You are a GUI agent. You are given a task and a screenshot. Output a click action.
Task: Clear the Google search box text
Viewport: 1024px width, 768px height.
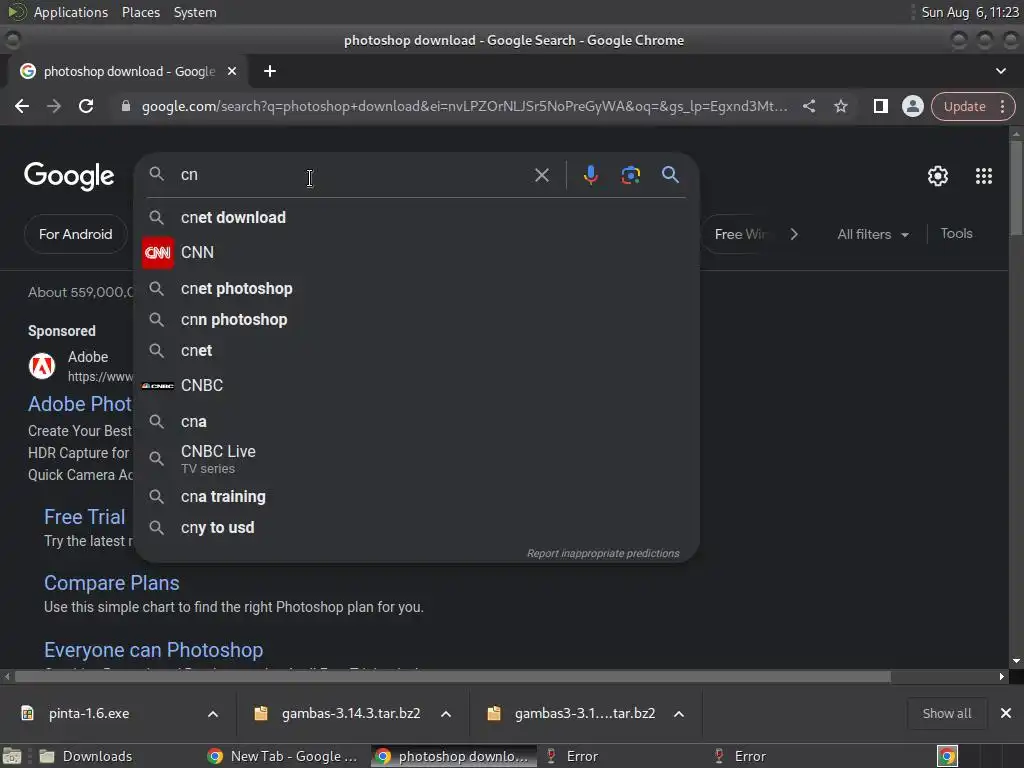click(541, 175)
